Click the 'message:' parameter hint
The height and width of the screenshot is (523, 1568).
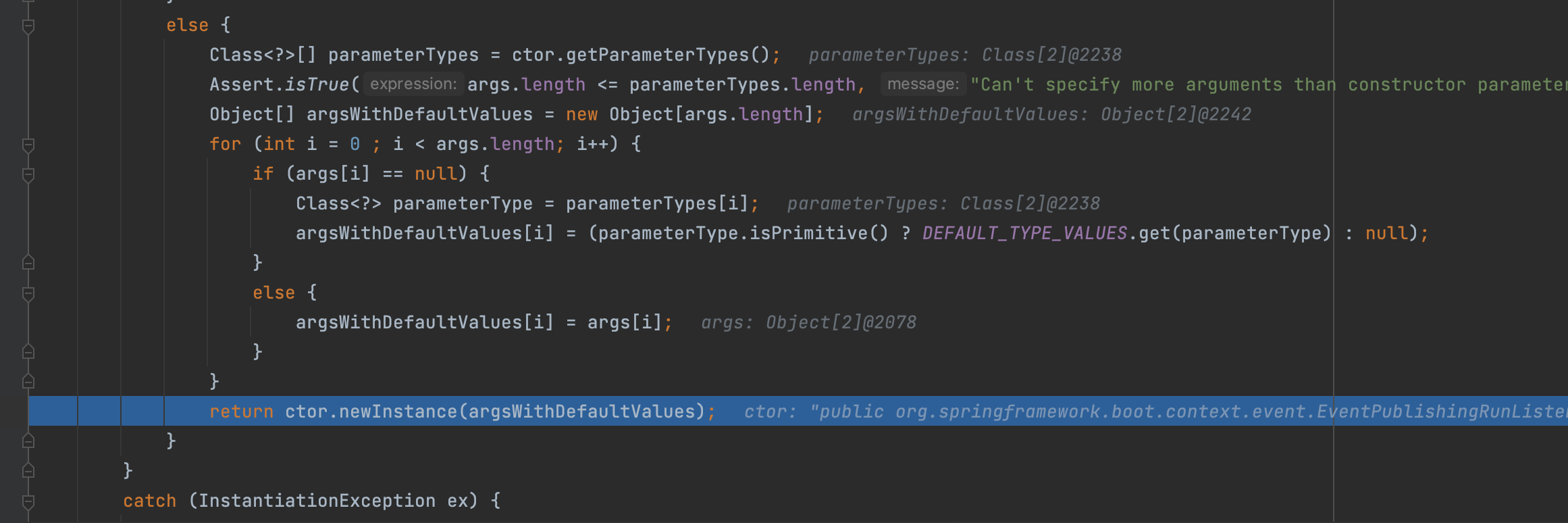[923, 84]
